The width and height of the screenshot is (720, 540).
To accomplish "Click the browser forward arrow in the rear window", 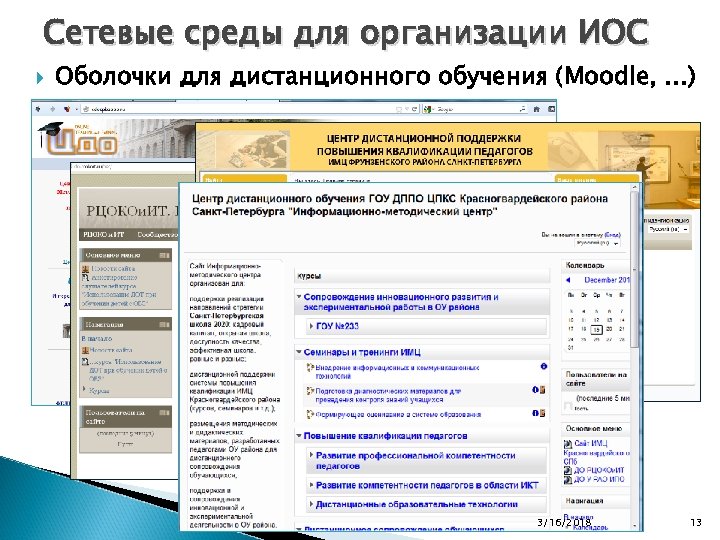I will 53,109.
